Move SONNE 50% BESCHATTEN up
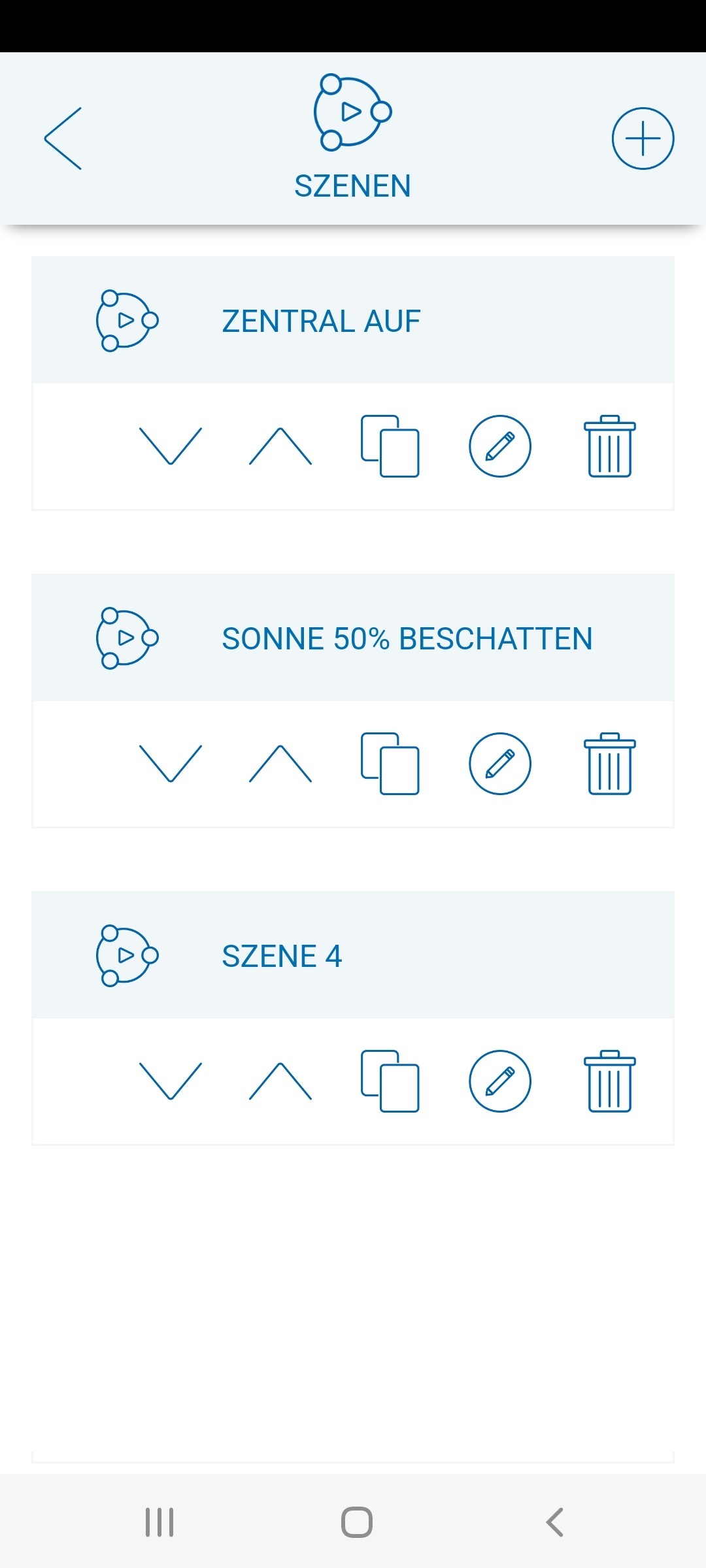 coord(280,764)
